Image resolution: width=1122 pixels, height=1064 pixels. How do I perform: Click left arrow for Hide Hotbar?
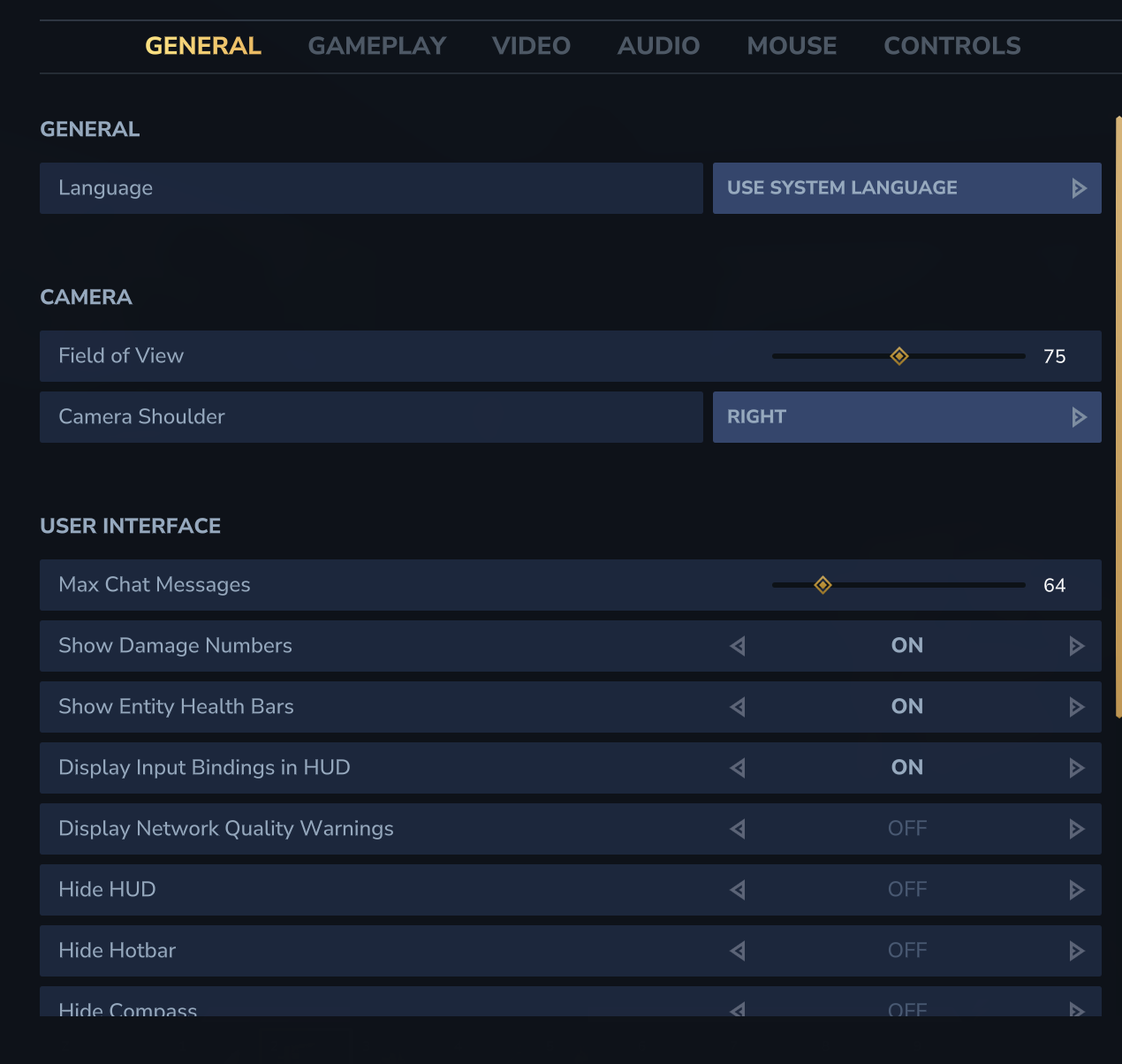738,951
